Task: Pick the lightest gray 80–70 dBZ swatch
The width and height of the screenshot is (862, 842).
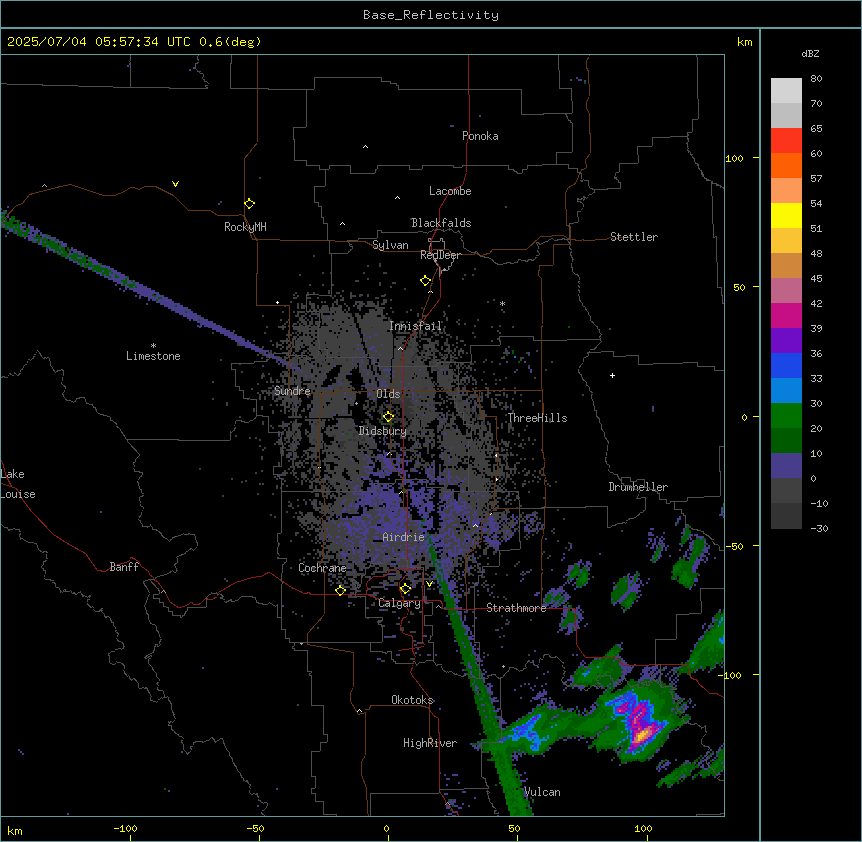Action: pos(786,91)
